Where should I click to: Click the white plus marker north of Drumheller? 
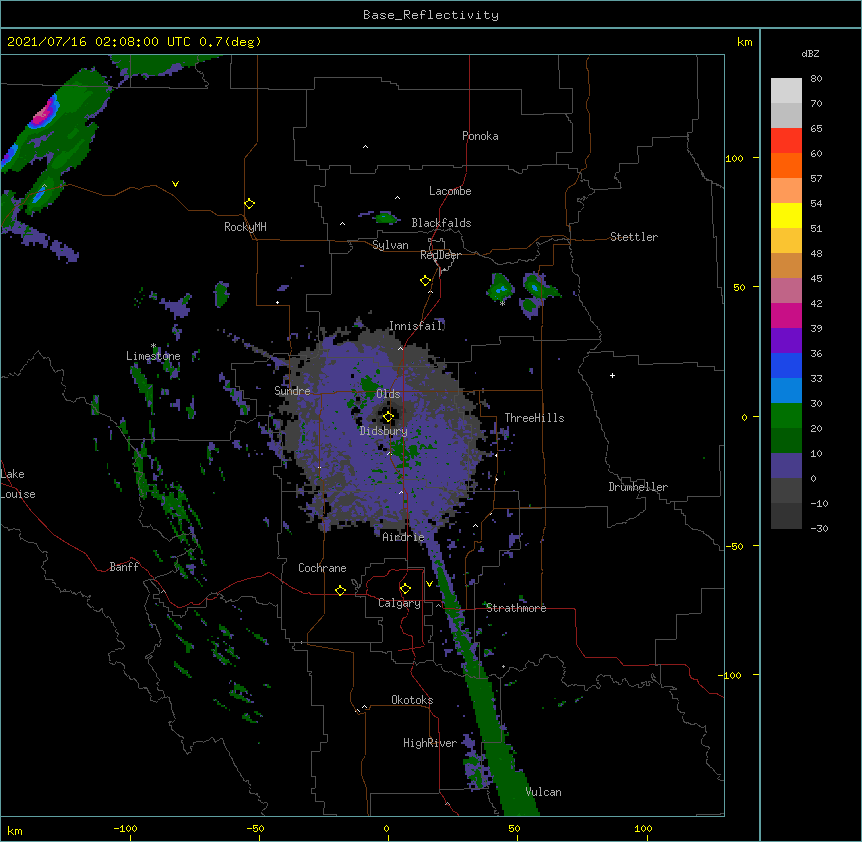612,375
